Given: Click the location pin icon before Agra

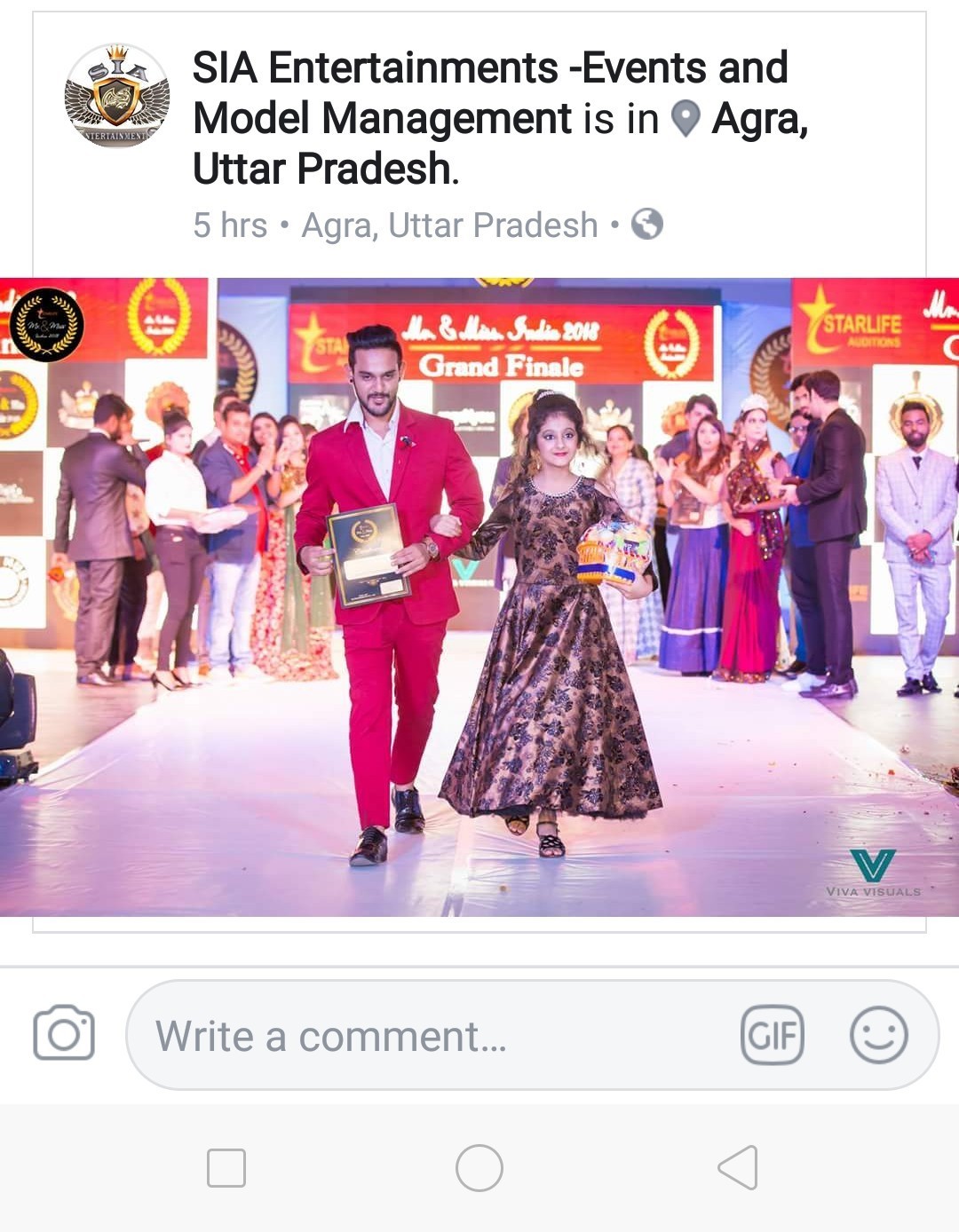Looking at the screenshot, I should click(x=685, y=119).
